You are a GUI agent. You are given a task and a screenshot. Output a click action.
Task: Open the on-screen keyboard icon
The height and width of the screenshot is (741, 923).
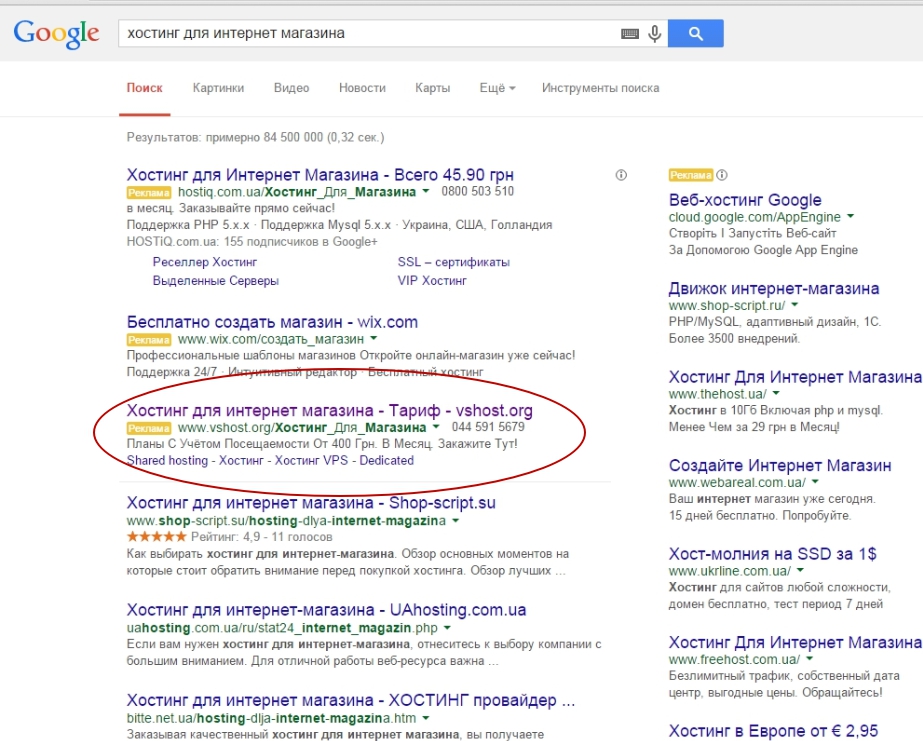pyautogui.click(x=630, y=34)
